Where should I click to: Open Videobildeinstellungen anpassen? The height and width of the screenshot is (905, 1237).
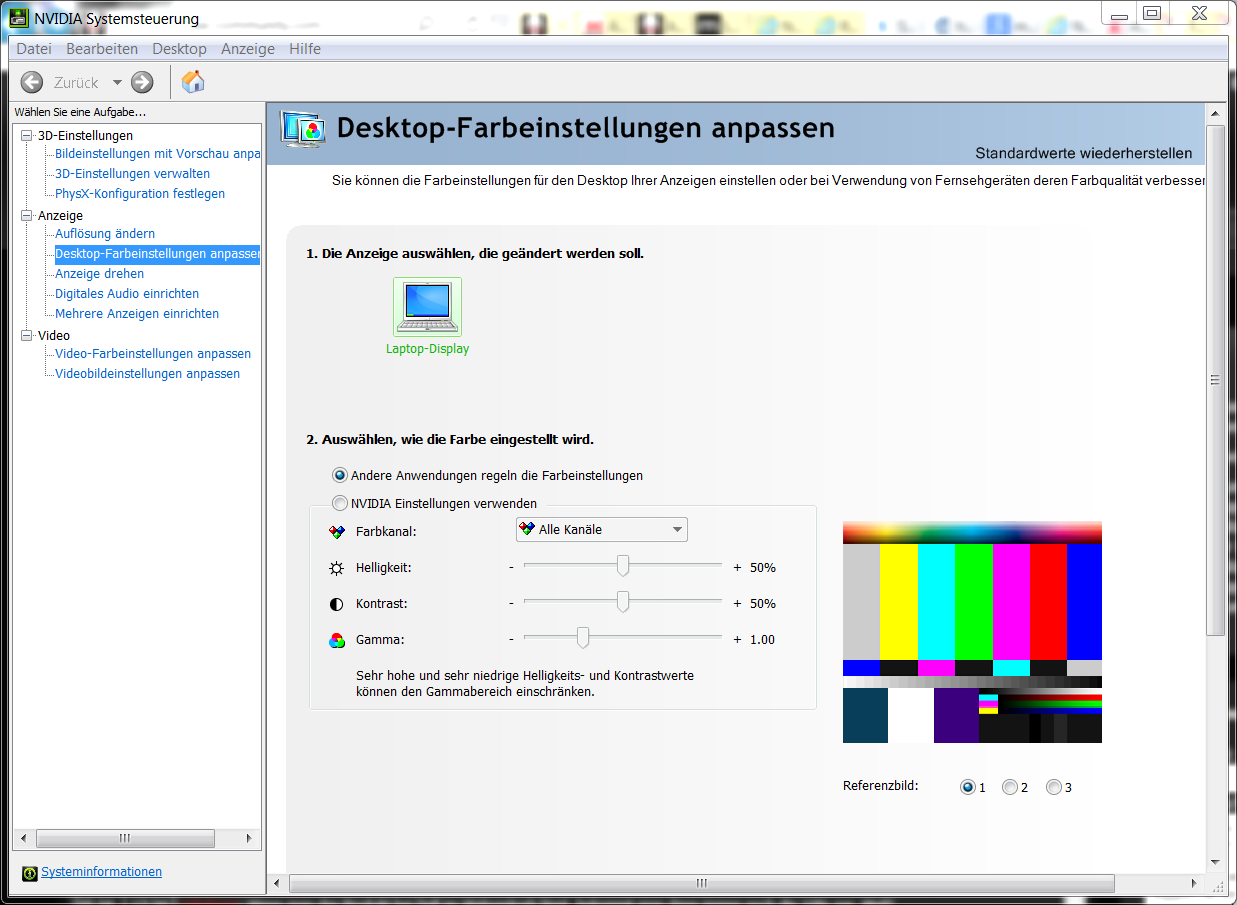(x=147, y=374)
